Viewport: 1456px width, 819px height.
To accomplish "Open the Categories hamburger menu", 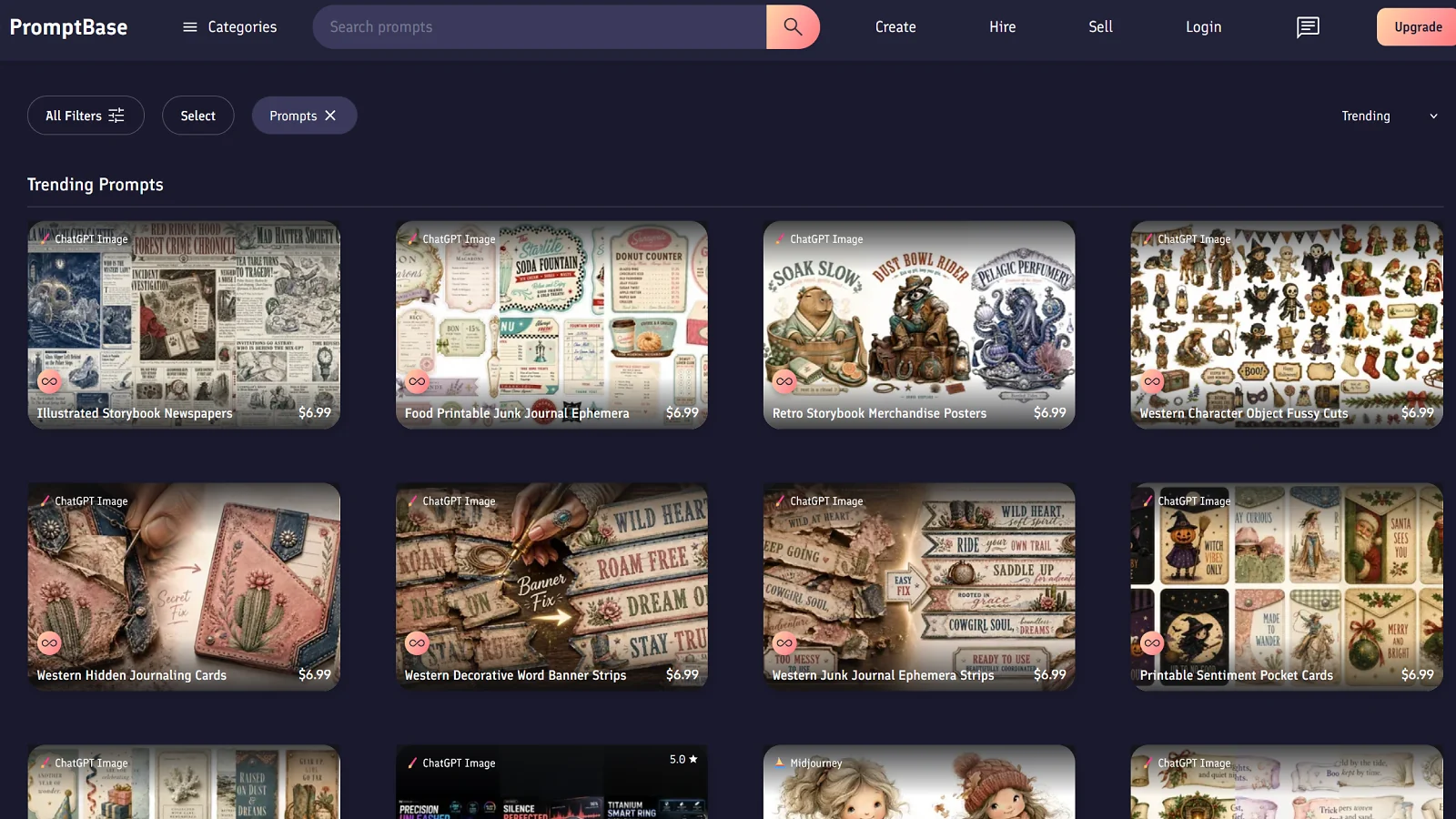I will click(x=229, y=27).
